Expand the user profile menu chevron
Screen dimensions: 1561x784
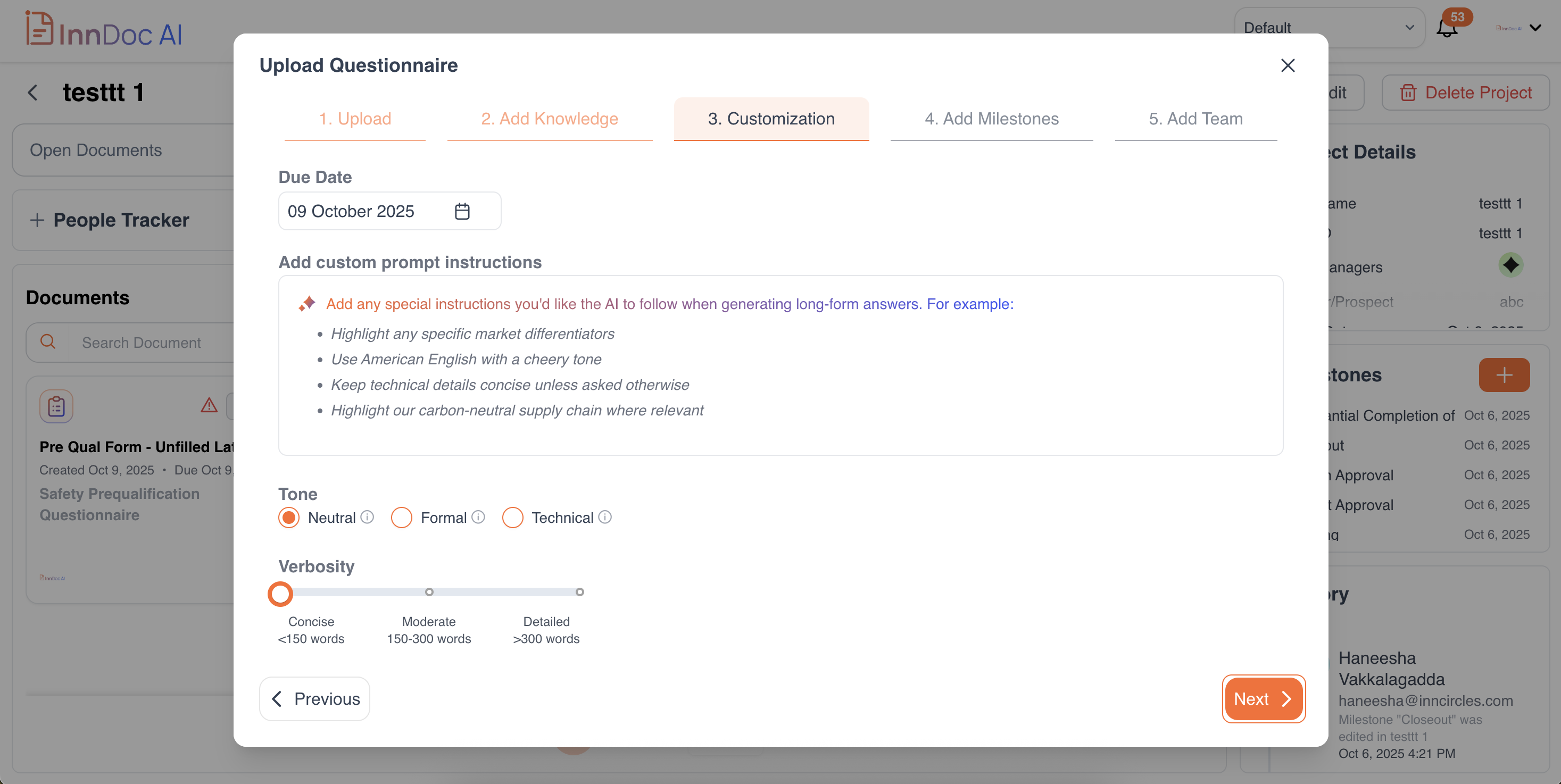[x=1535, y=28]
